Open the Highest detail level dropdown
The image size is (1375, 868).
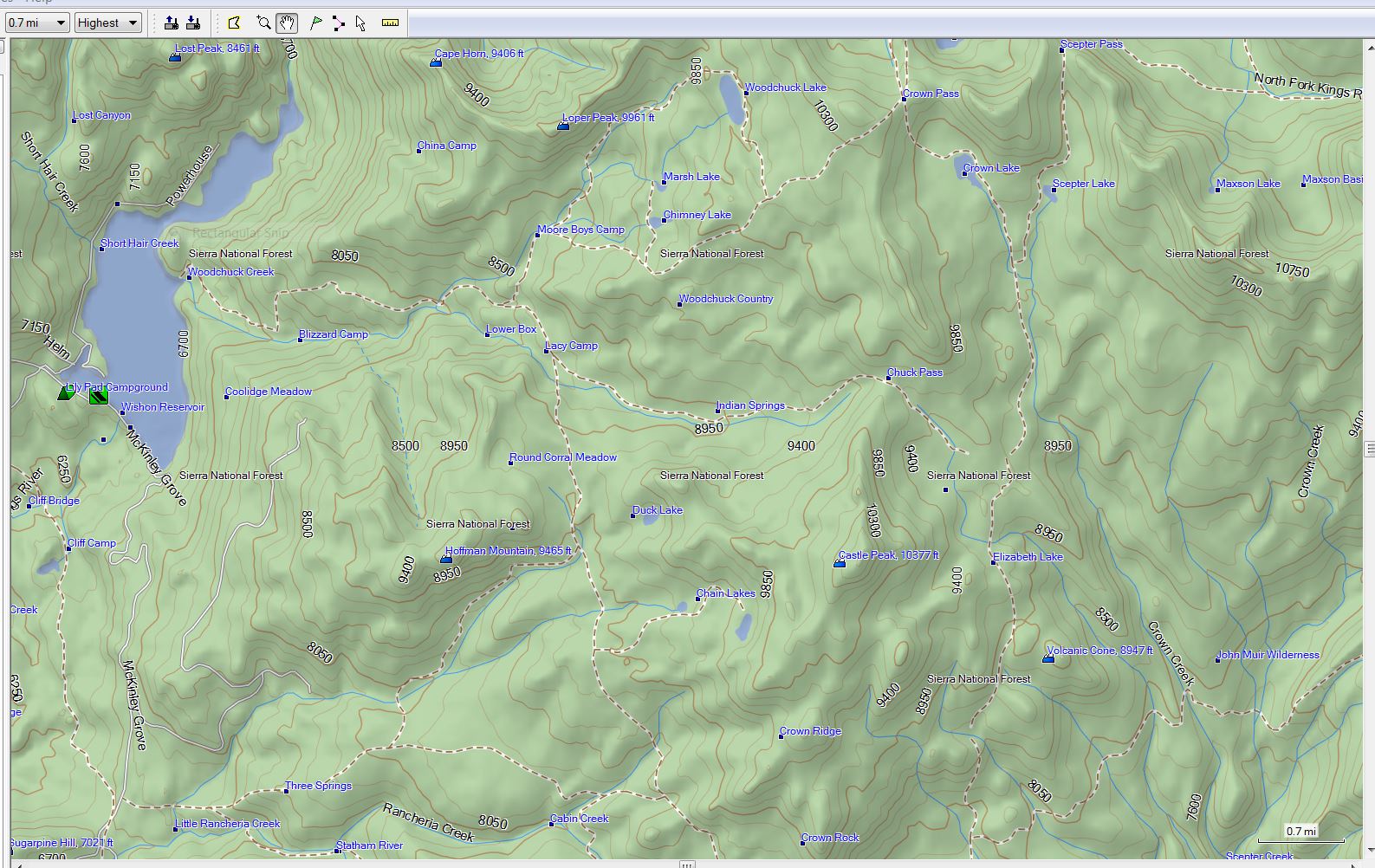[x=107, y=23]
